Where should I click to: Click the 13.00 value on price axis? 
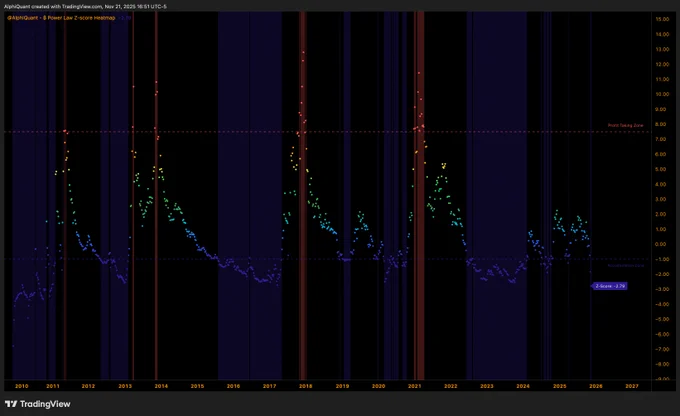point(662,49)
